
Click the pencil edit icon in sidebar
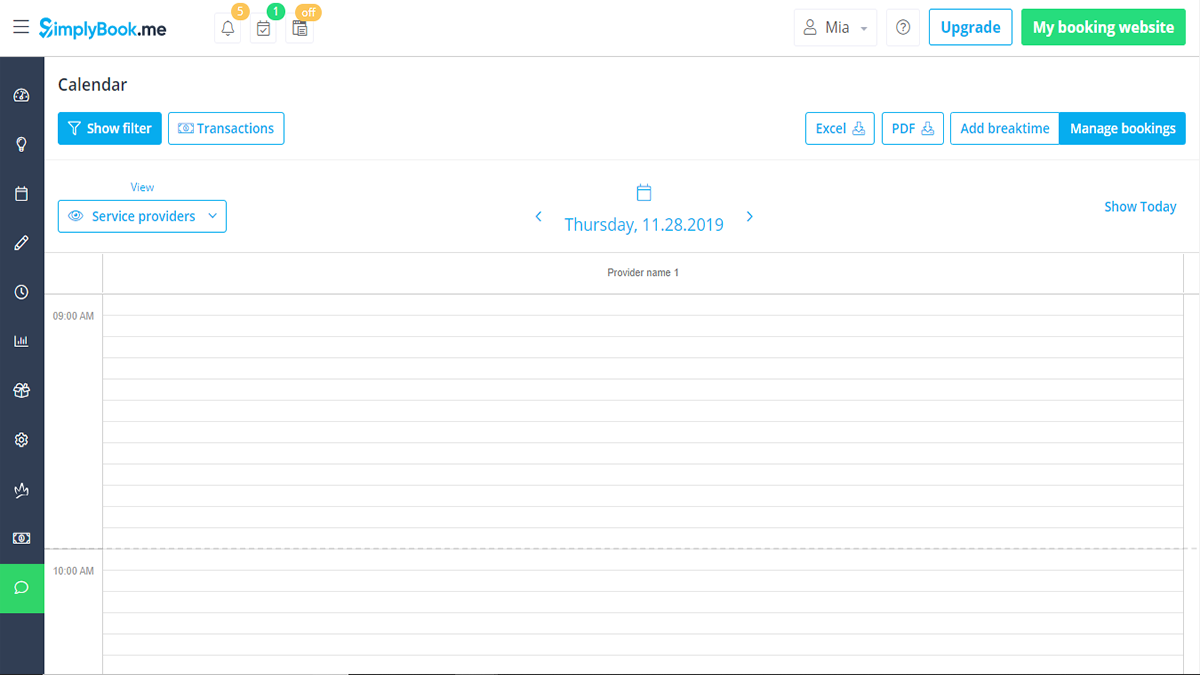pos(21,242)
